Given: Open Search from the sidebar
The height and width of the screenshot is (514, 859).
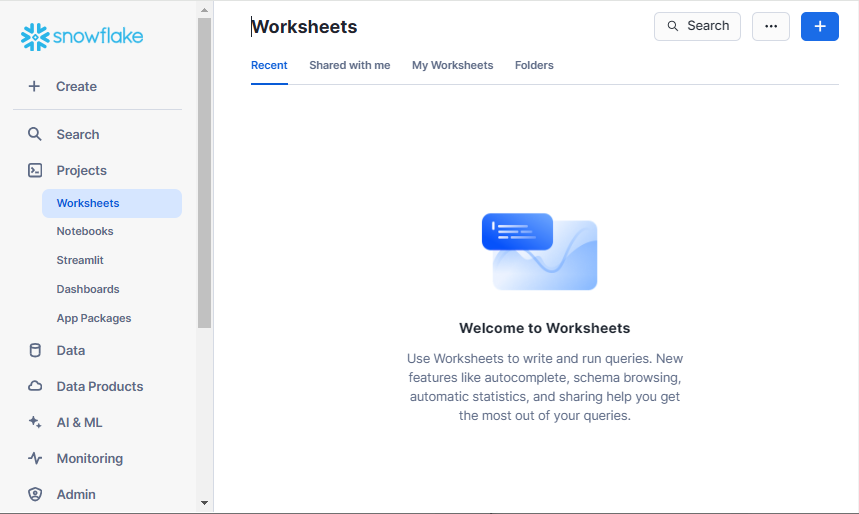Looking at the screenshot, I should click(78, 135).
